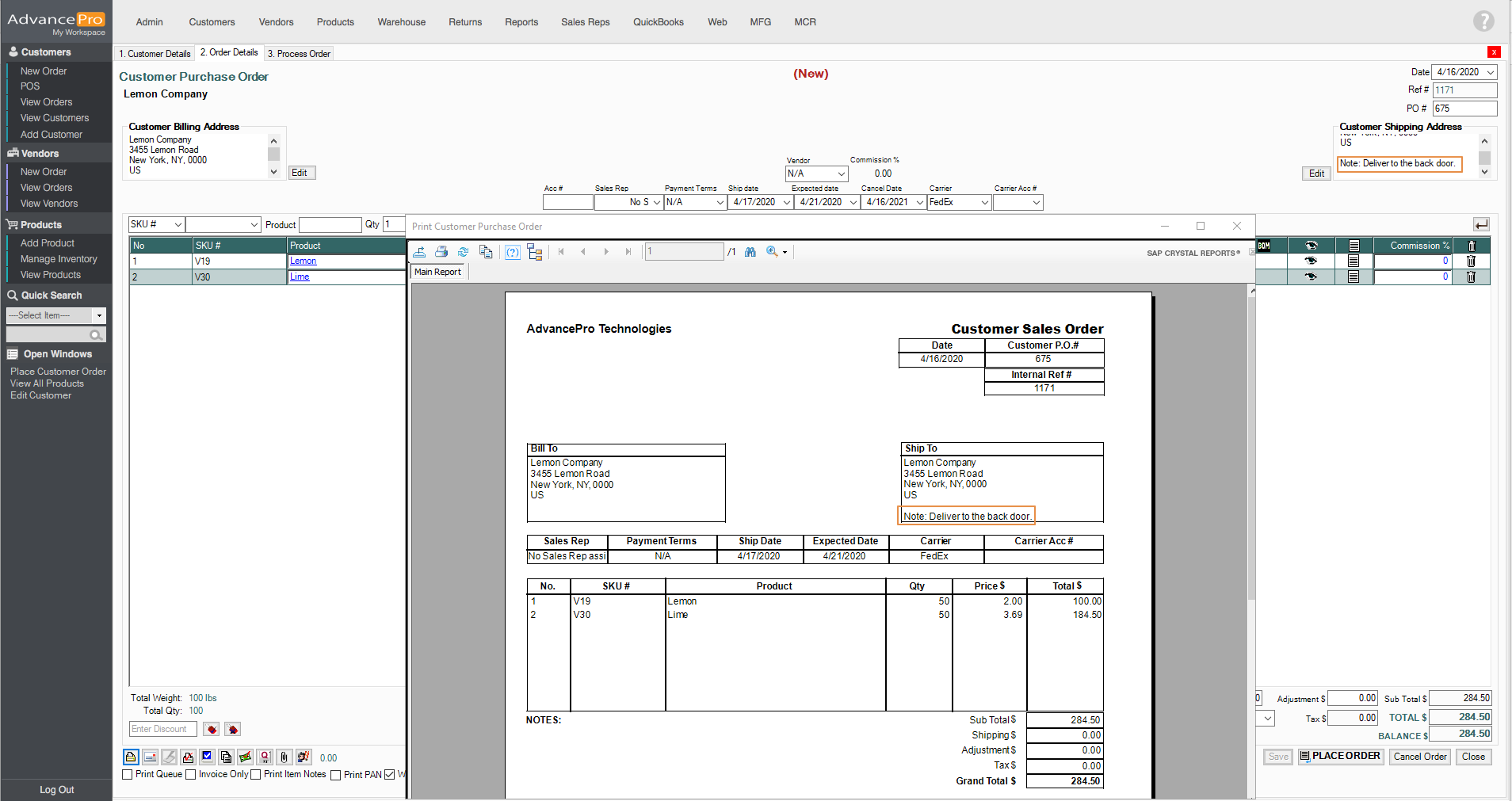Screen dimensions: 1512x801
Task: Click the apply discount tag icon
Action: click(x=211, y=729)
